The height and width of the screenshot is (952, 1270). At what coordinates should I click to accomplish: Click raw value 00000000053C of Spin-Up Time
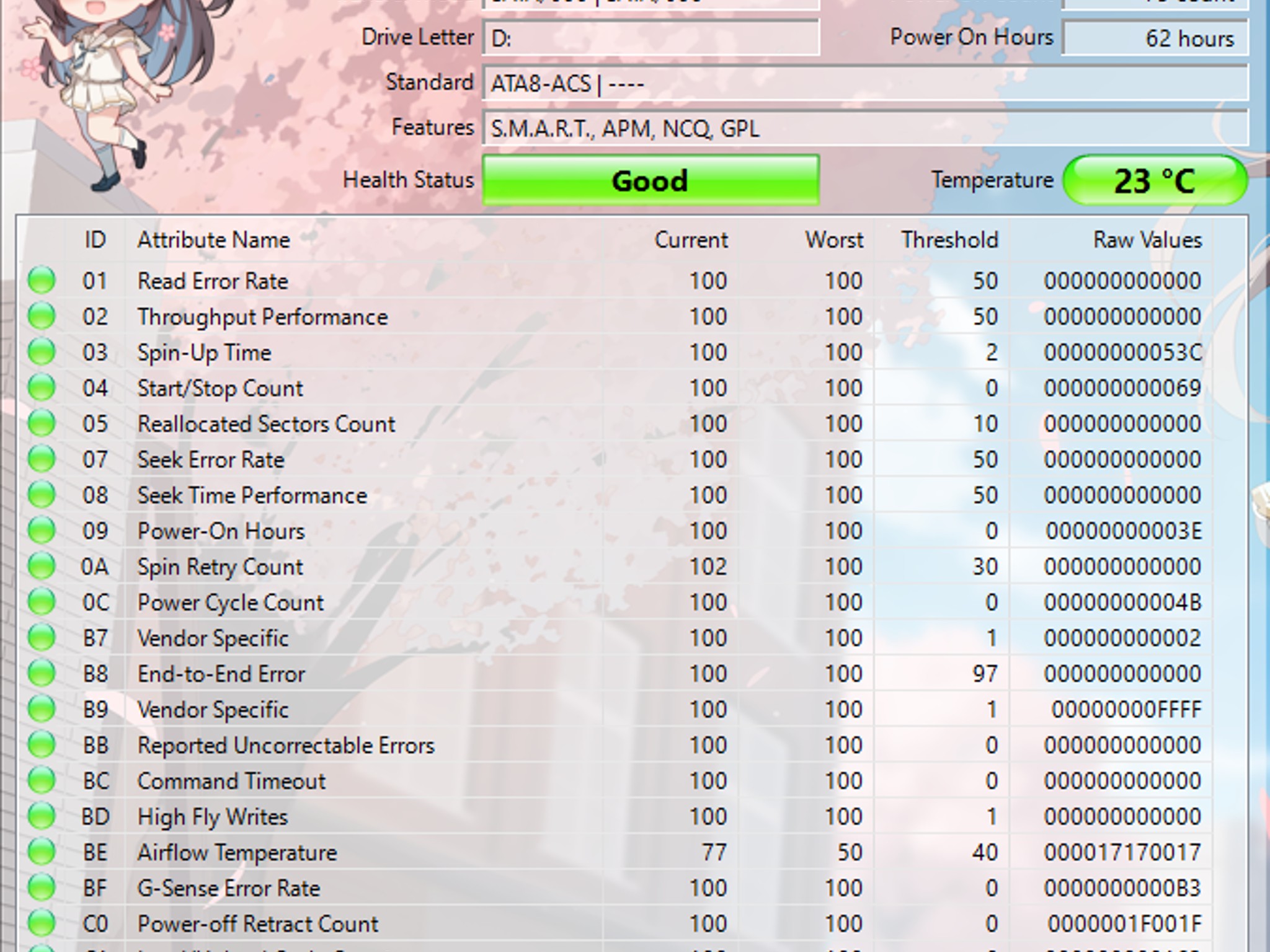point(1123,353)
